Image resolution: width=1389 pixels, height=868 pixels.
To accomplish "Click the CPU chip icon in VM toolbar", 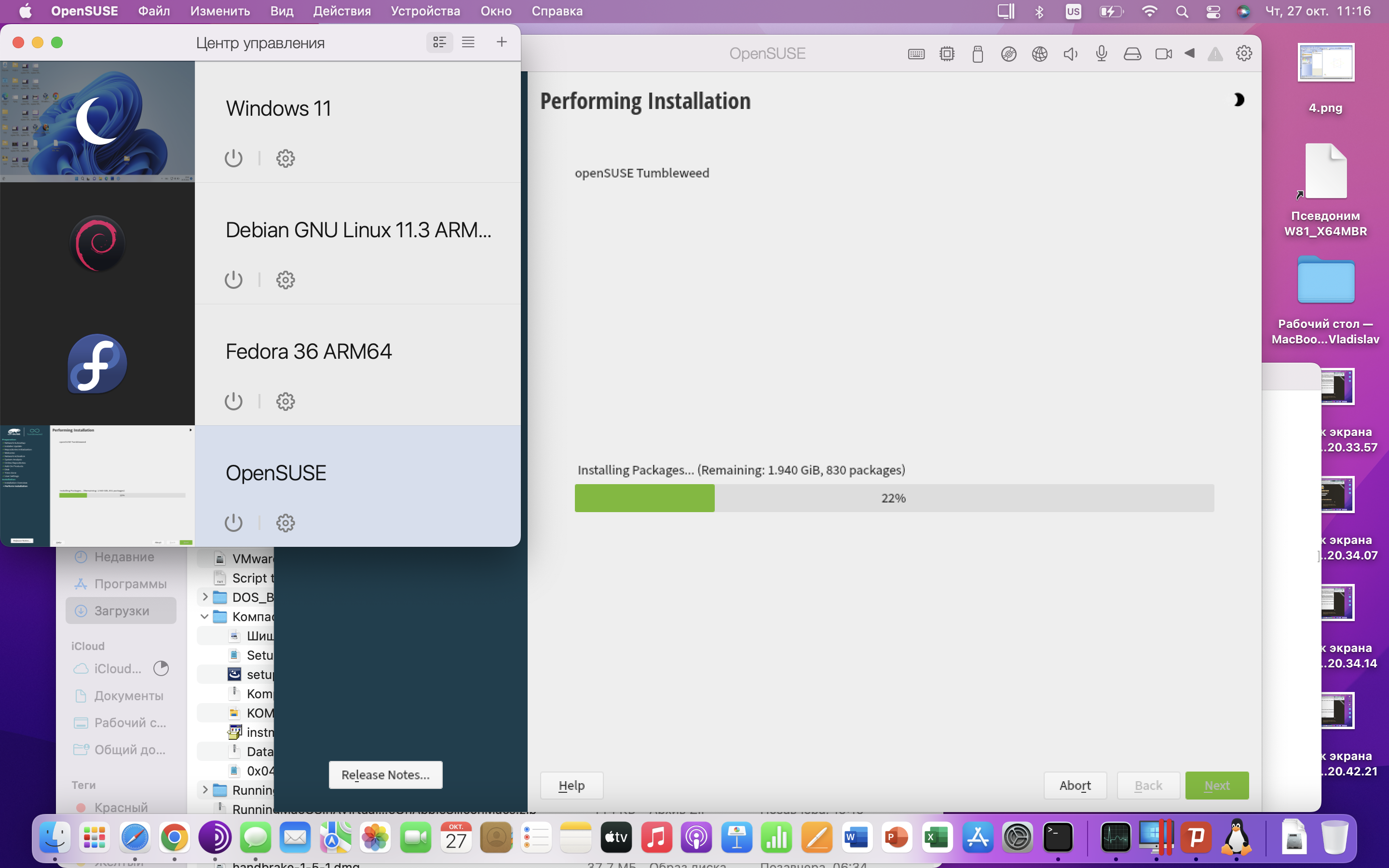I will click(x=947, y=54).
